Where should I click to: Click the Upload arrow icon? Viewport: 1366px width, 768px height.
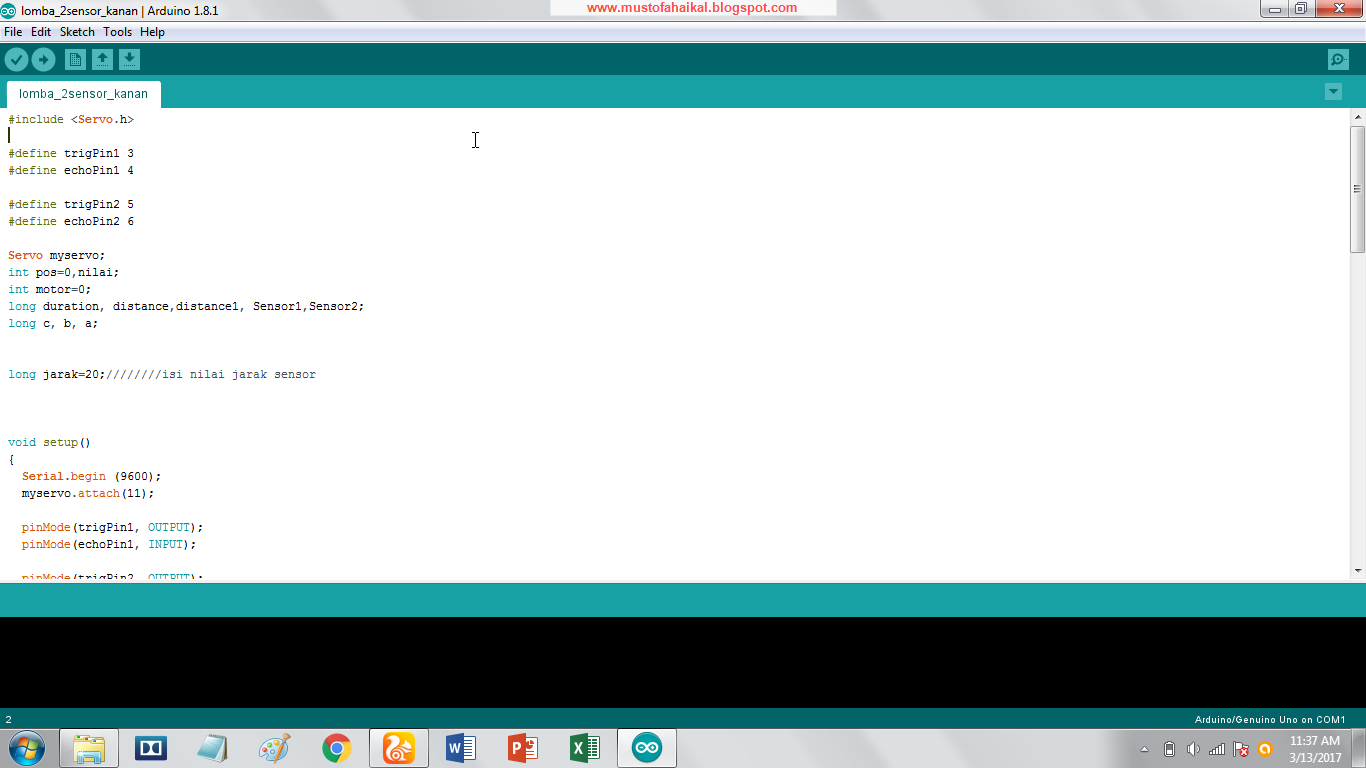tap(43, 59)
